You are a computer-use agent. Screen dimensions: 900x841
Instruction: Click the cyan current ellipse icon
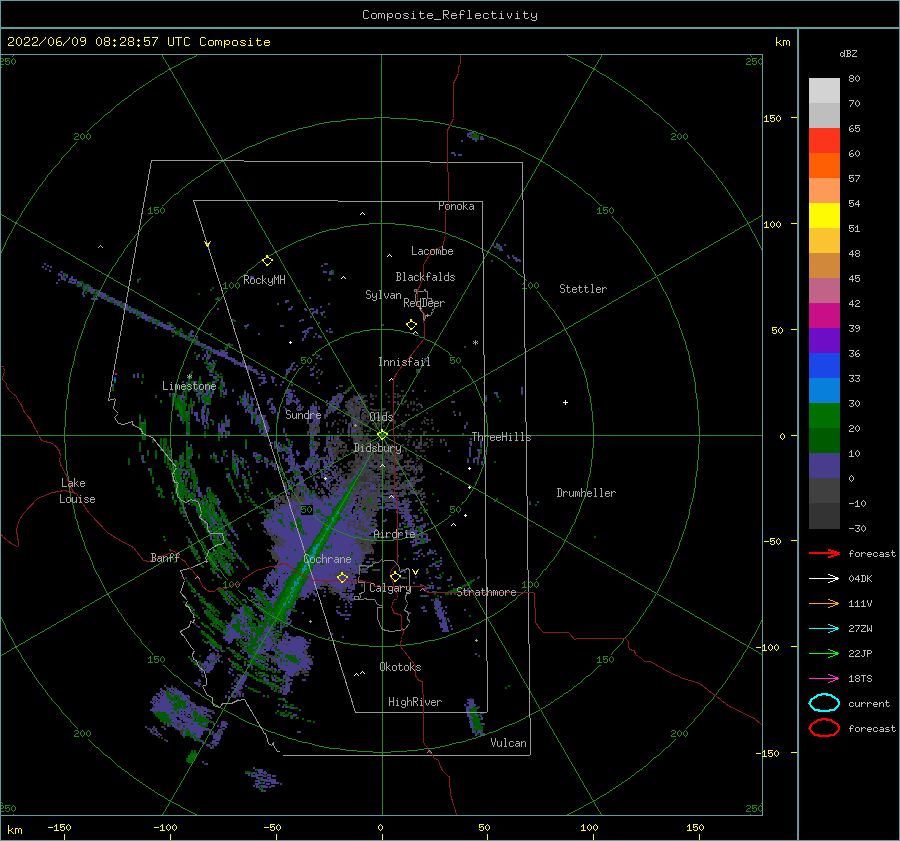pyautogui.click(x=824, y=703)
